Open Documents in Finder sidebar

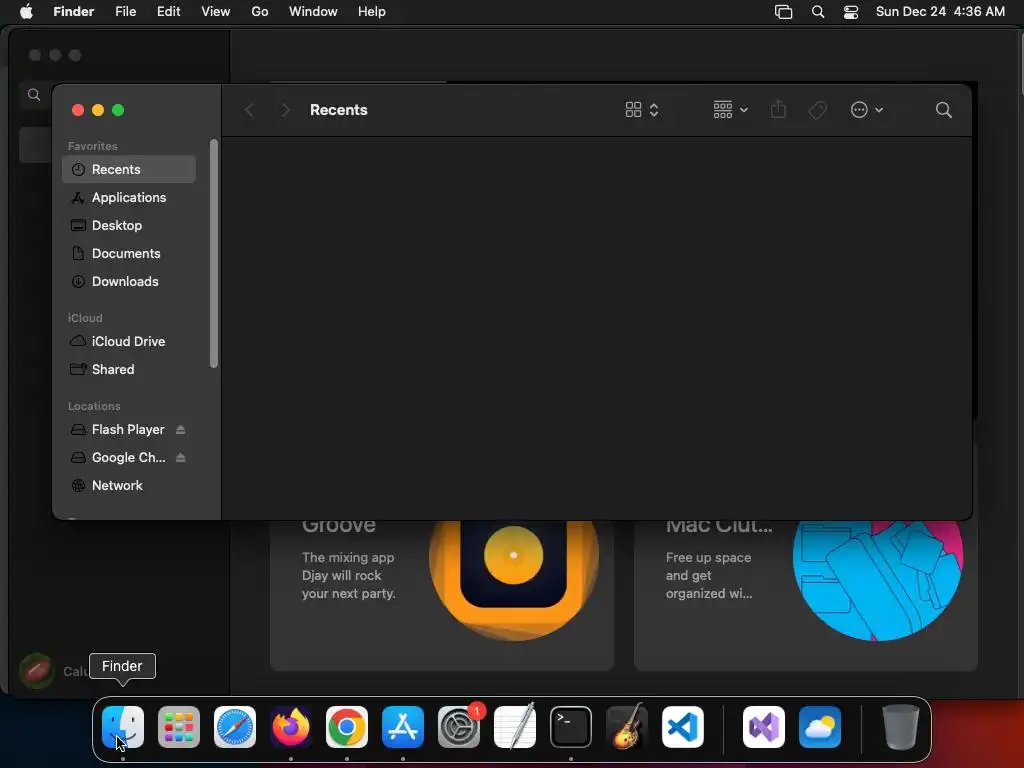129,253
